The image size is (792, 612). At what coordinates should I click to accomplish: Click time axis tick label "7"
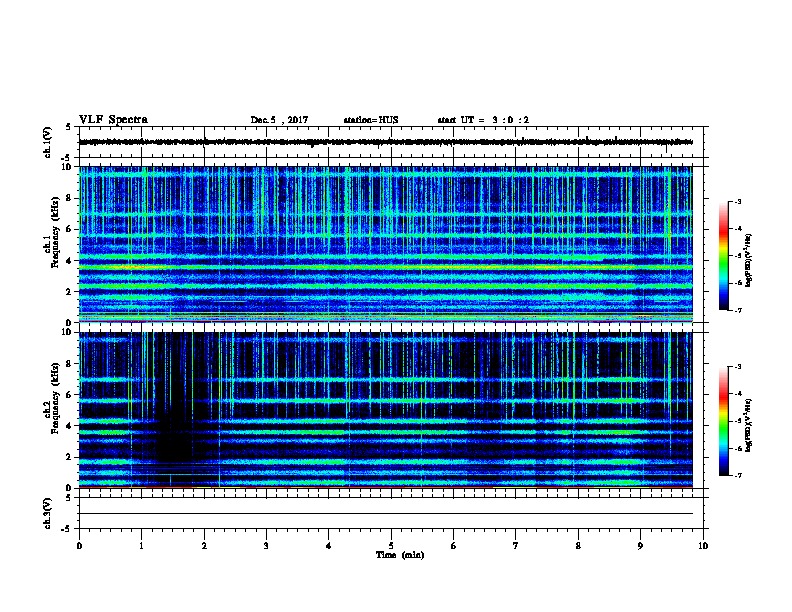pos(516,546)
